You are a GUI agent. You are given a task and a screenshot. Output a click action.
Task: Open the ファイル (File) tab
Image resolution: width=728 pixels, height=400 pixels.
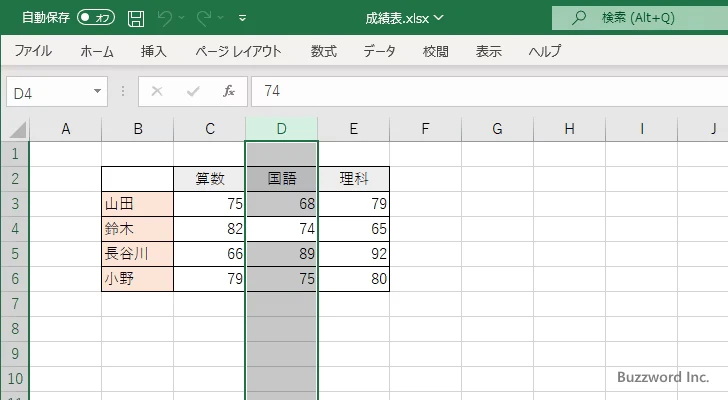pyautogui.click(x=33, y=51)
